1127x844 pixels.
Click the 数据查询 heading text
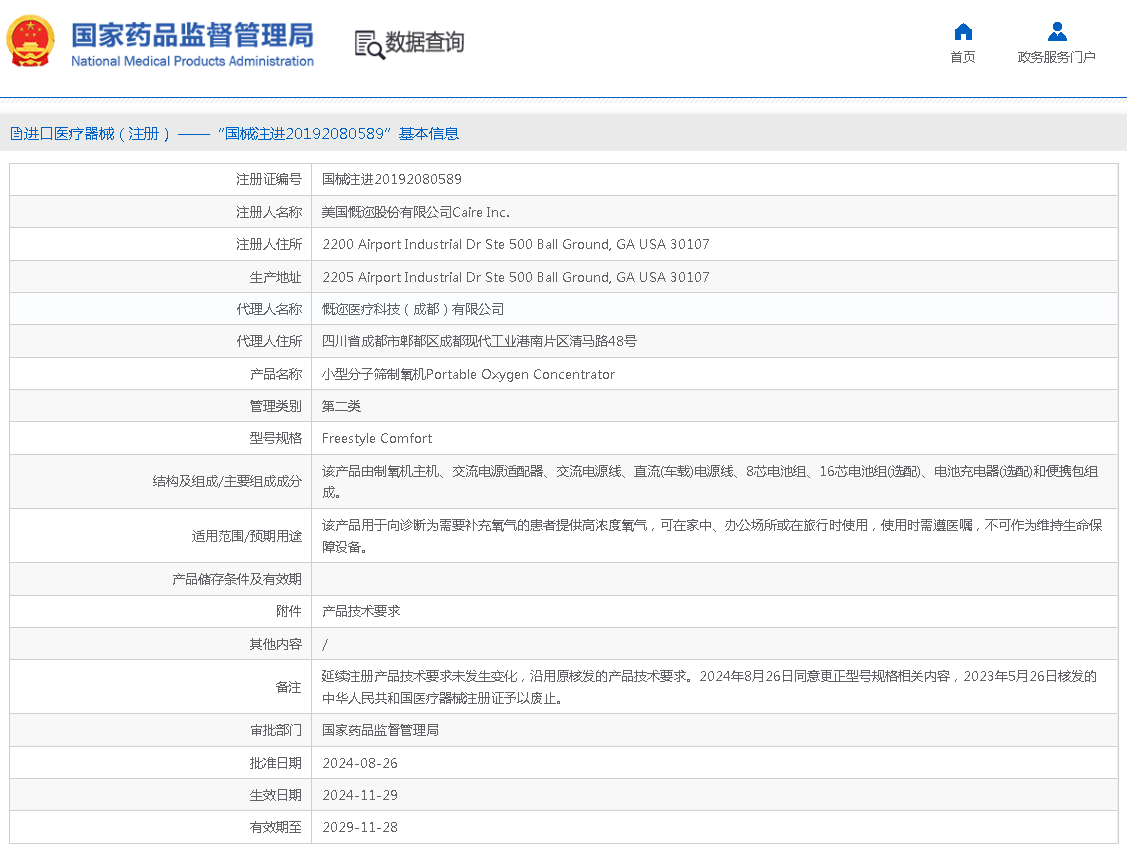(425, 43)
